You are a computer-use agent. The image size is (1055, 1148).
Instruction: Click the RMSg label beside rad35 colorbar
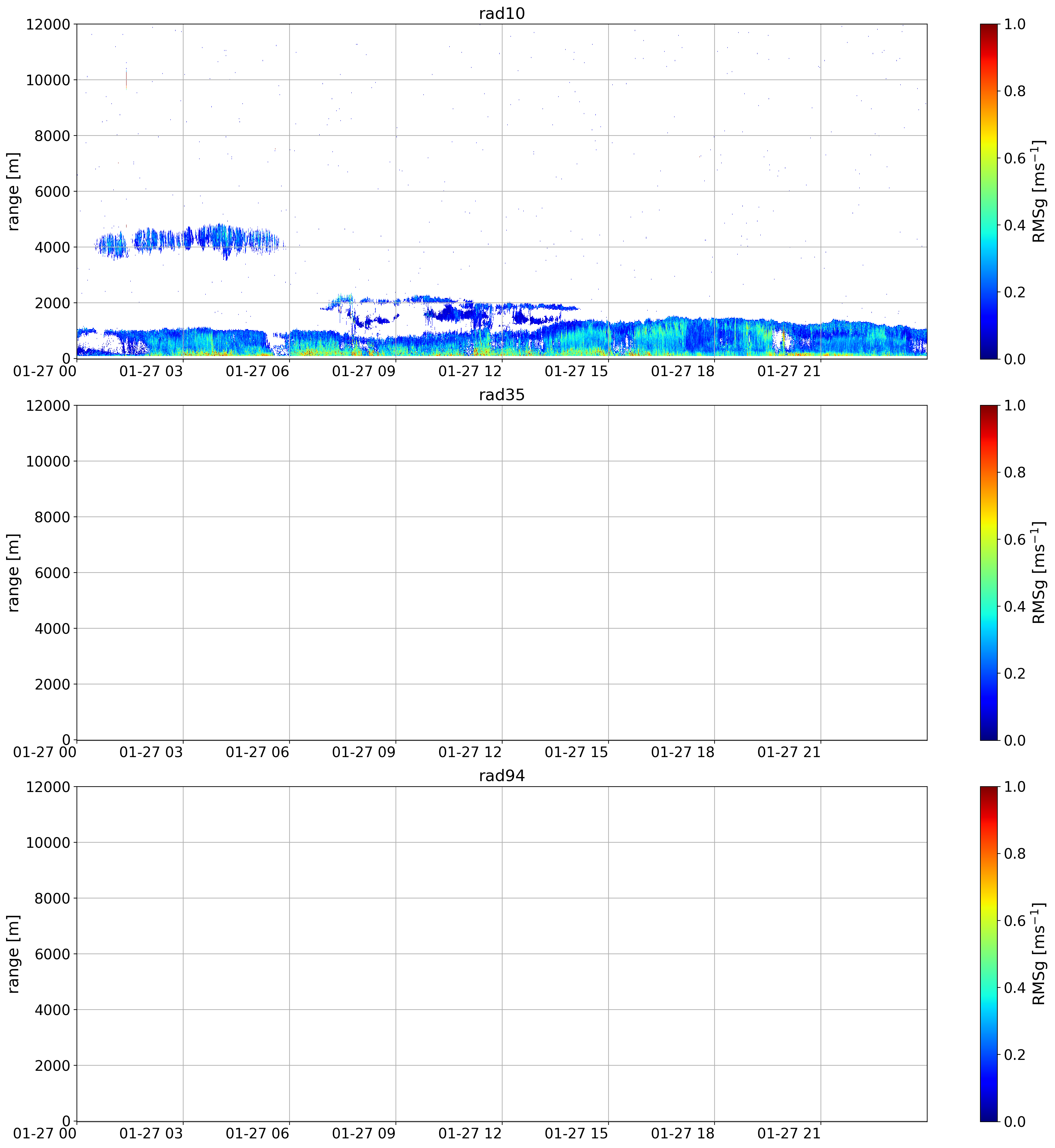1040,572
